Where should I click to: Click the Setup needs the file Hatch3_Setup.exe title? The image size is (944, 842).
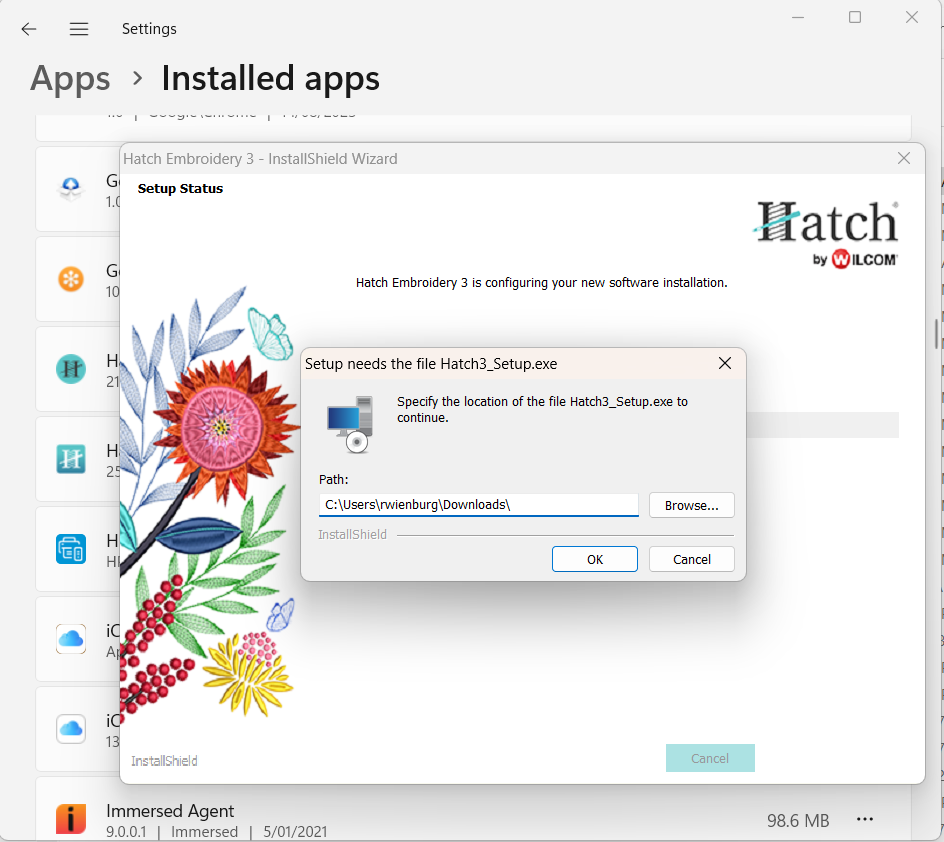[431, 364]
